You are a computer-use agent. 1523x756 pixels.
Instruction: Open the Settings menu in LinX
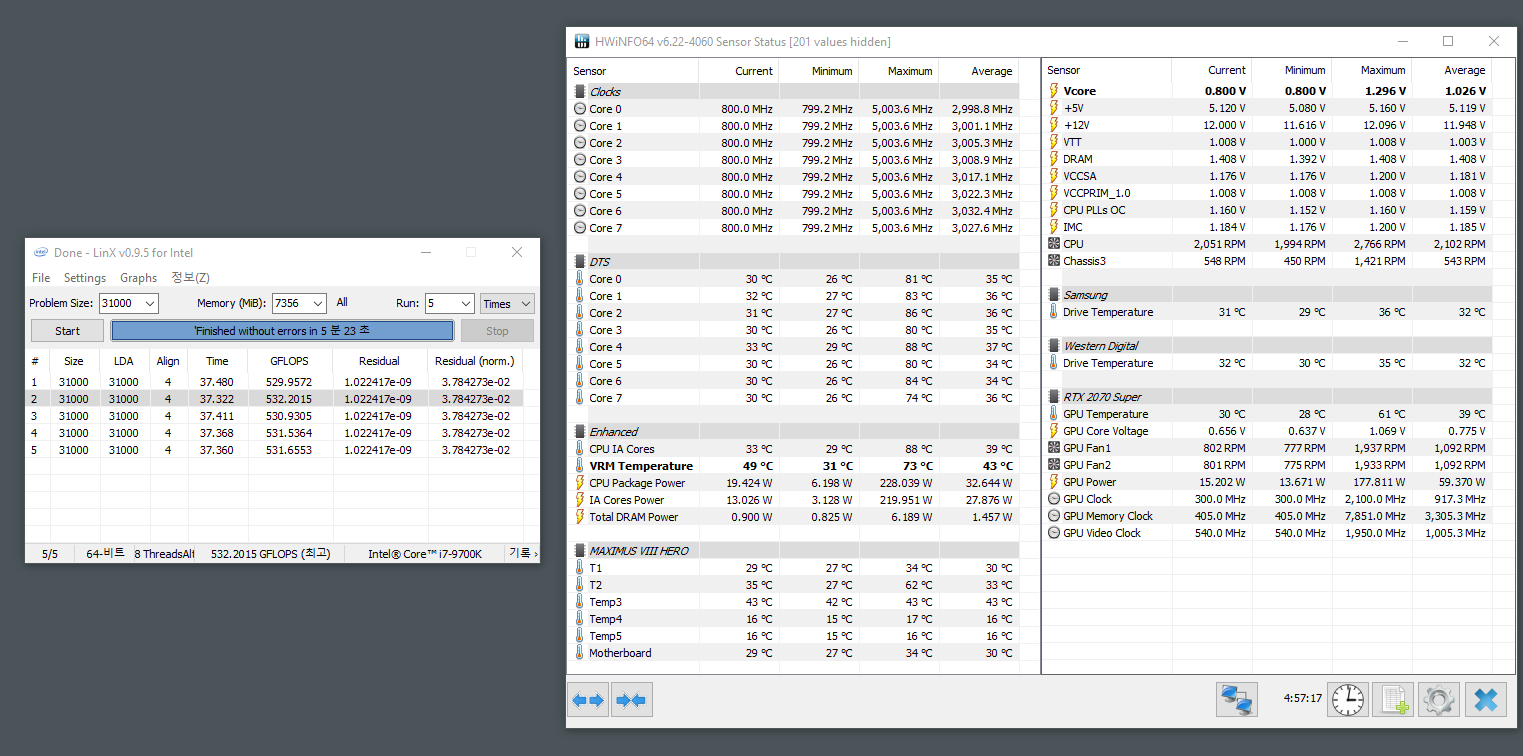(85, 278)
